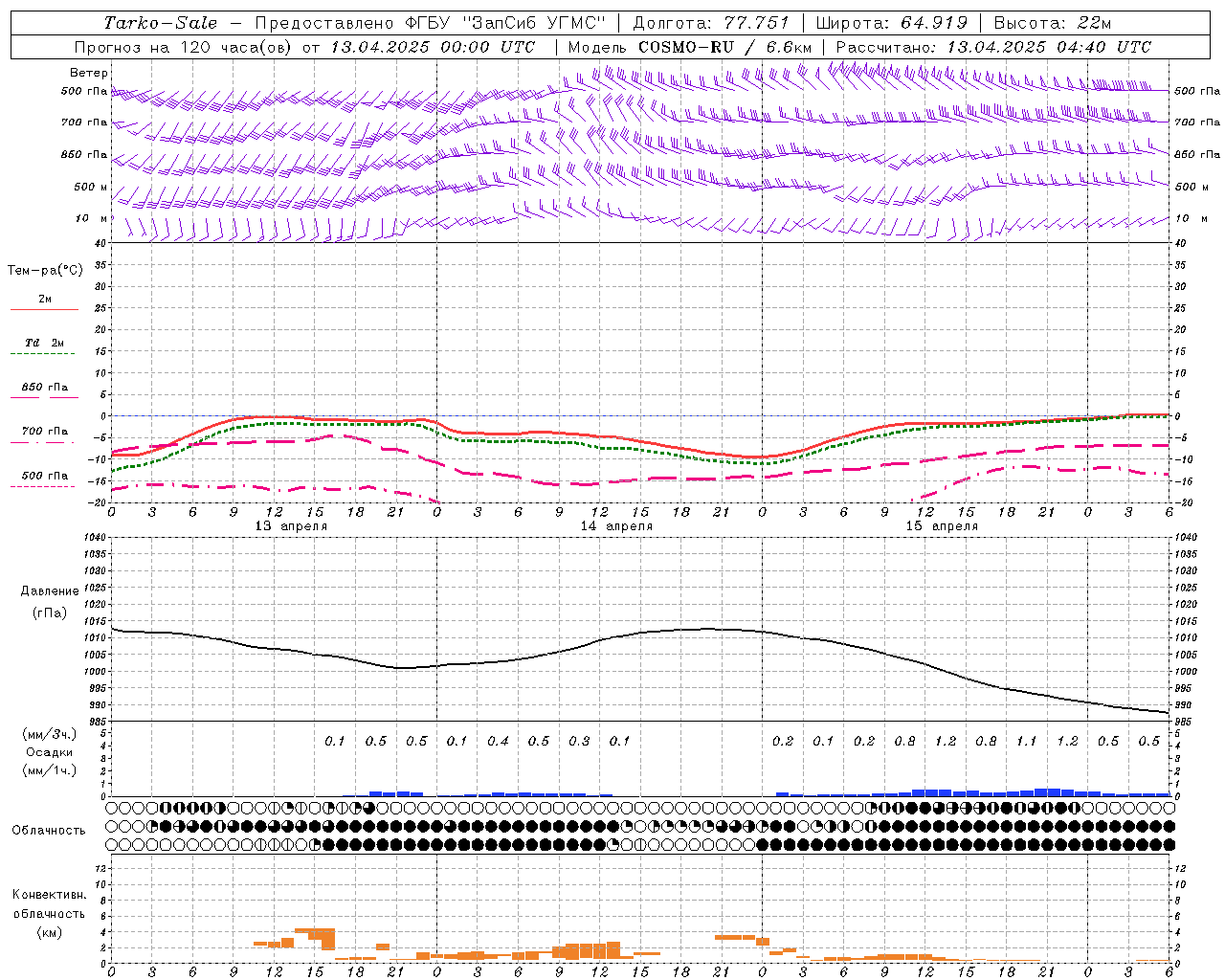This screenshot has width=1225, height=980.
Task: Click the (мм/3ч.) precipitation unit label
Action: (50, 734)
